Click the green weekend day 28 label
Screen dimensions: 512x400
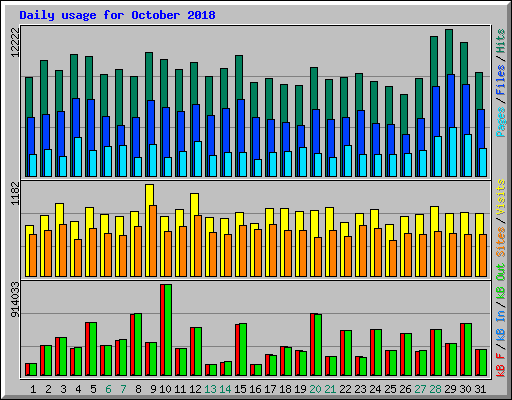pos(435,389)
